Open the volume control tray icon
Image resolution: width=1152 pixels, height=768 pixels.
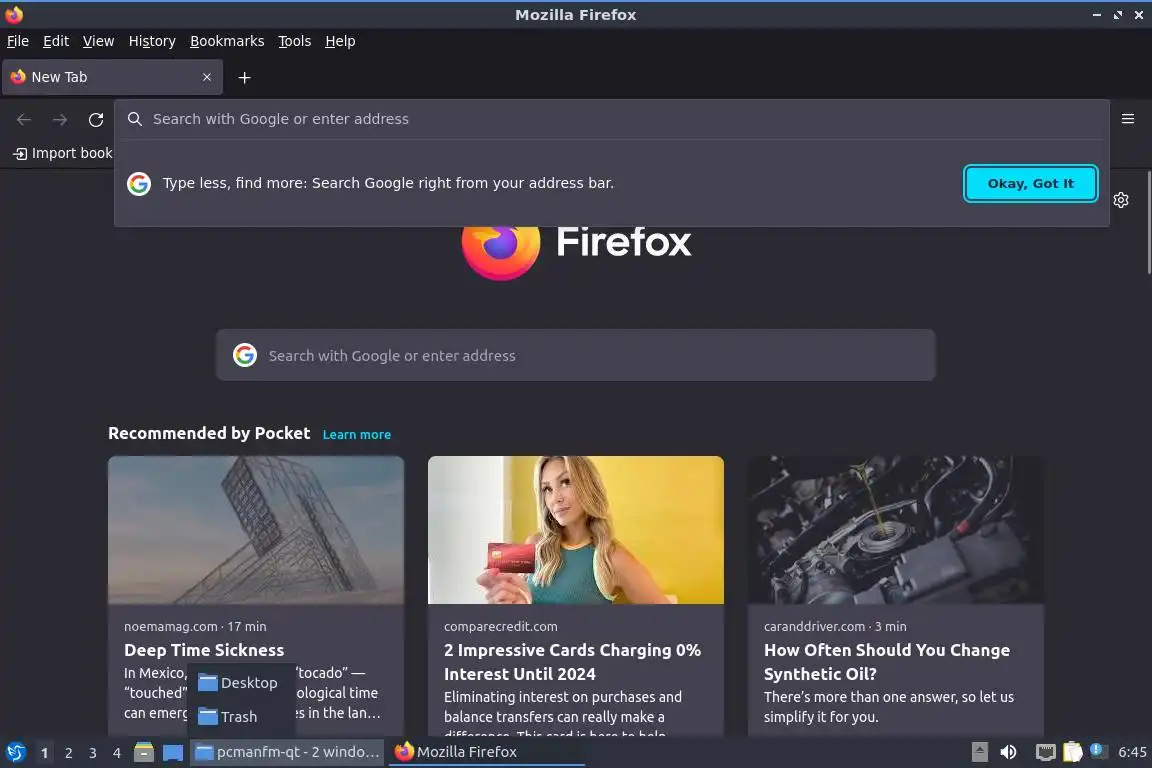tap(1009, 752)
